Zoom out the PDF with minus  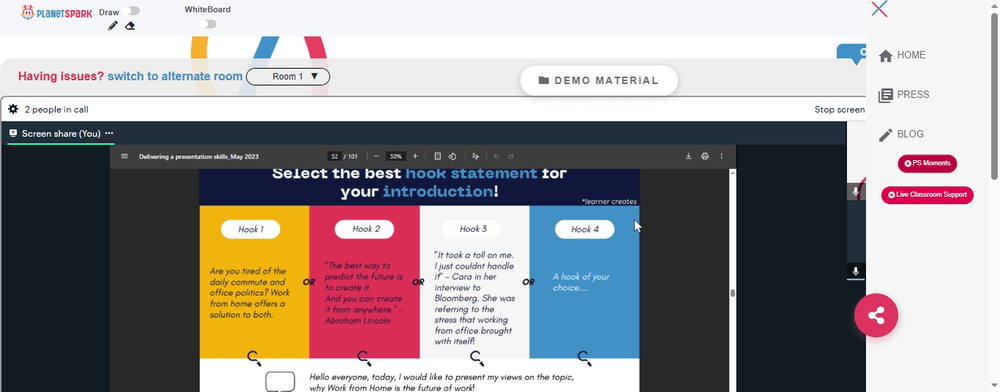click(377, 156)
